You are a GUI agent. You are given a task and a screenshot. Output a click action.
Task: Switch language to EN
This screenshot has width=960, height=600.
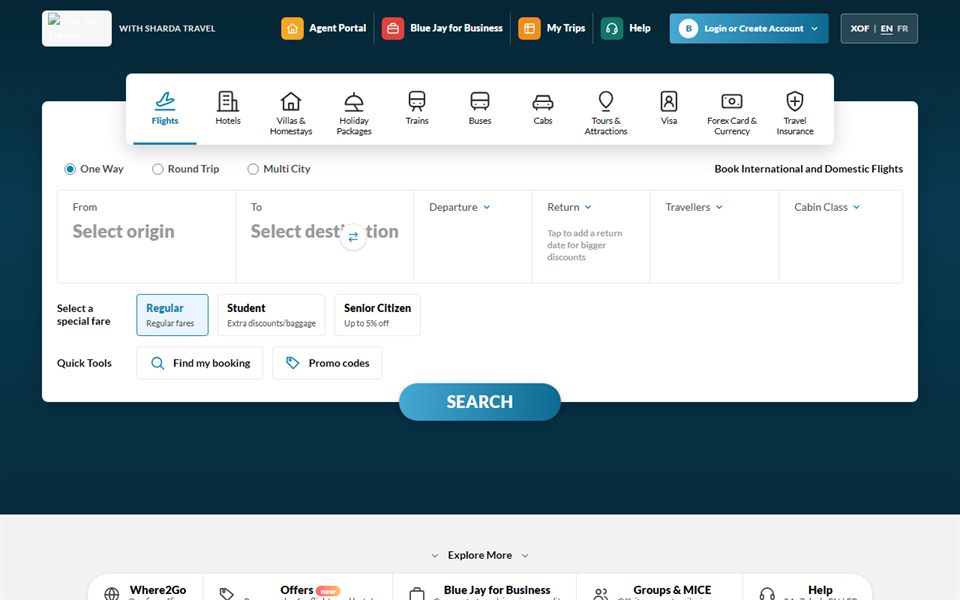point(887,29)
